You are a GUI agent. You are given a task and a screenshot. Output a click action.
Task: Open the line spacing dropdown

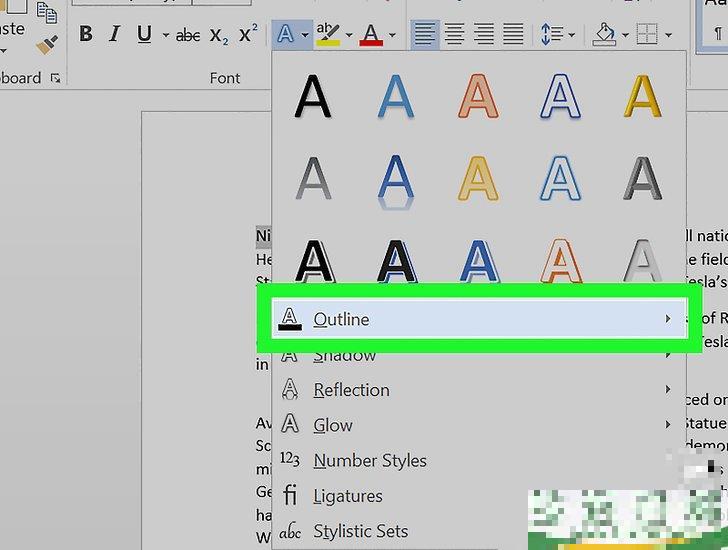pyautogui.click(x=556, y=35)
